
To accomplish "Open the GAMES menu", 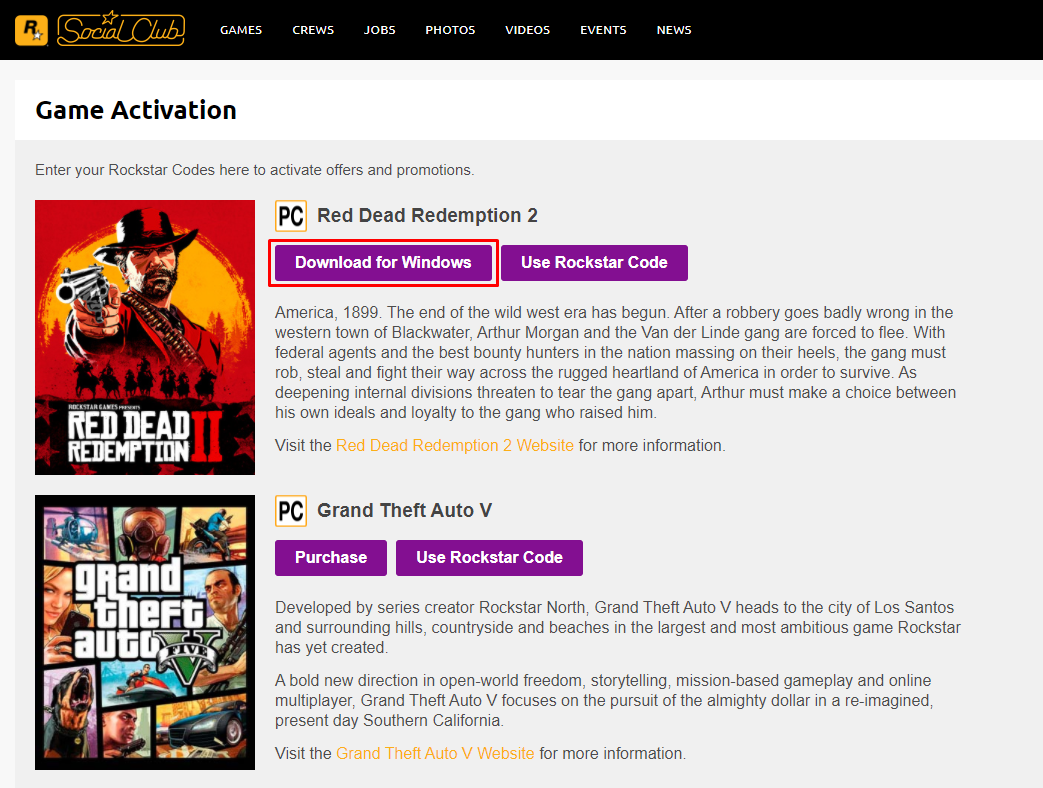I will pyautogui.click(x=241, y=30).
